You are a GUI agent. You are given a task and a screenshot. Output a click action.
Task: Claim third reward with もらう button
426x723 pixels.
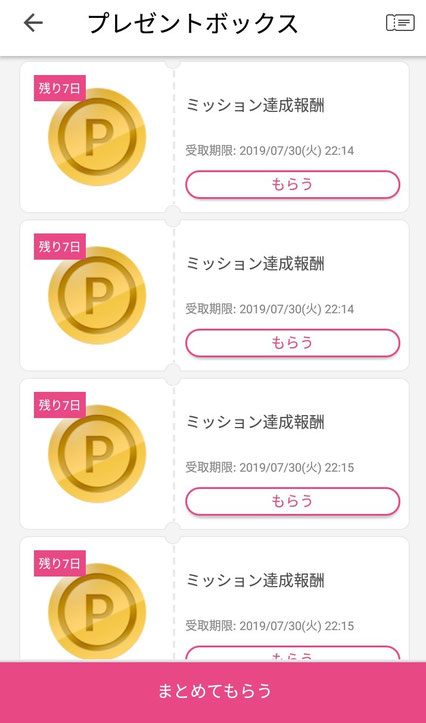293,501
